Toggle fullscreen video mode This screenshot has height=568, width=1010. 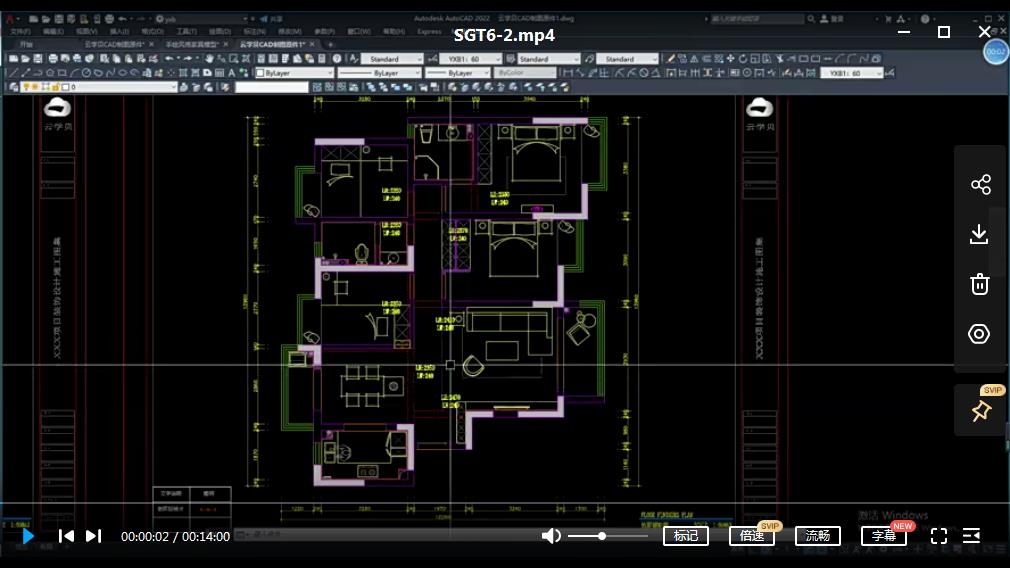tap(939, 536)
